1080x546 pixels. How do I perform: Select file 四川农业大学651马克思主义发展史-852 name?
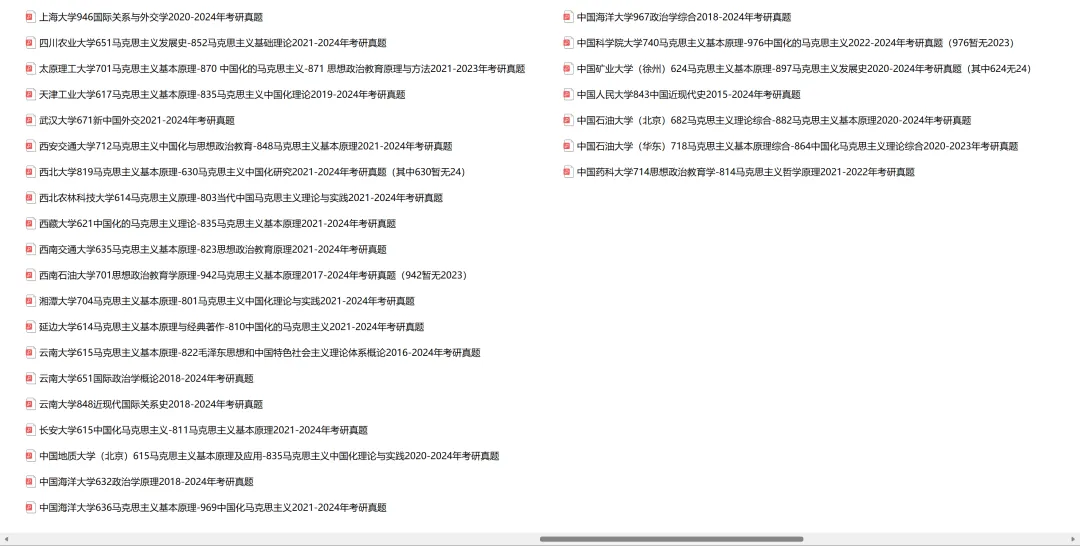(x=213, y=43)
